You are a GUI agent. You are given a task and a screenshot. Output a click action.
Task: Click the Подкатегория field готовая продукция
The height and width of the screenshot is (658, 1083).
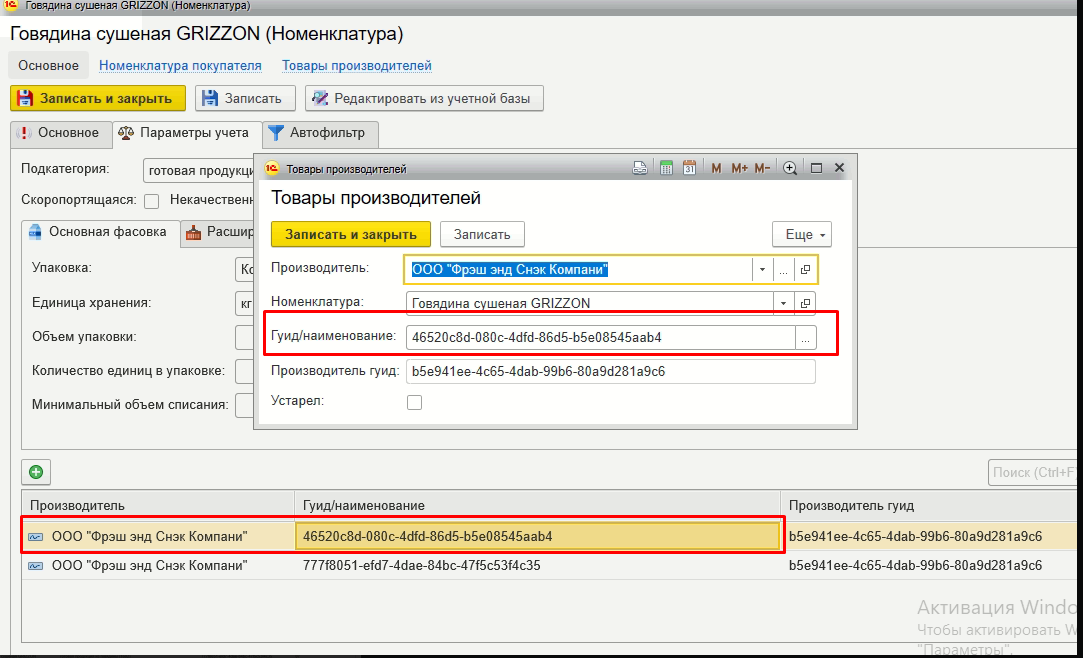tap(199, 171)
